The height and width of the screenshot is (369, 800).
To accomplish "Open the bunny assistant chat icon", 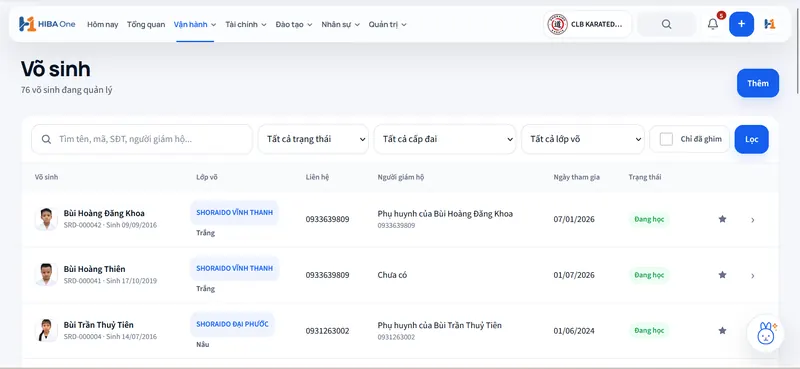I will 765,333.
